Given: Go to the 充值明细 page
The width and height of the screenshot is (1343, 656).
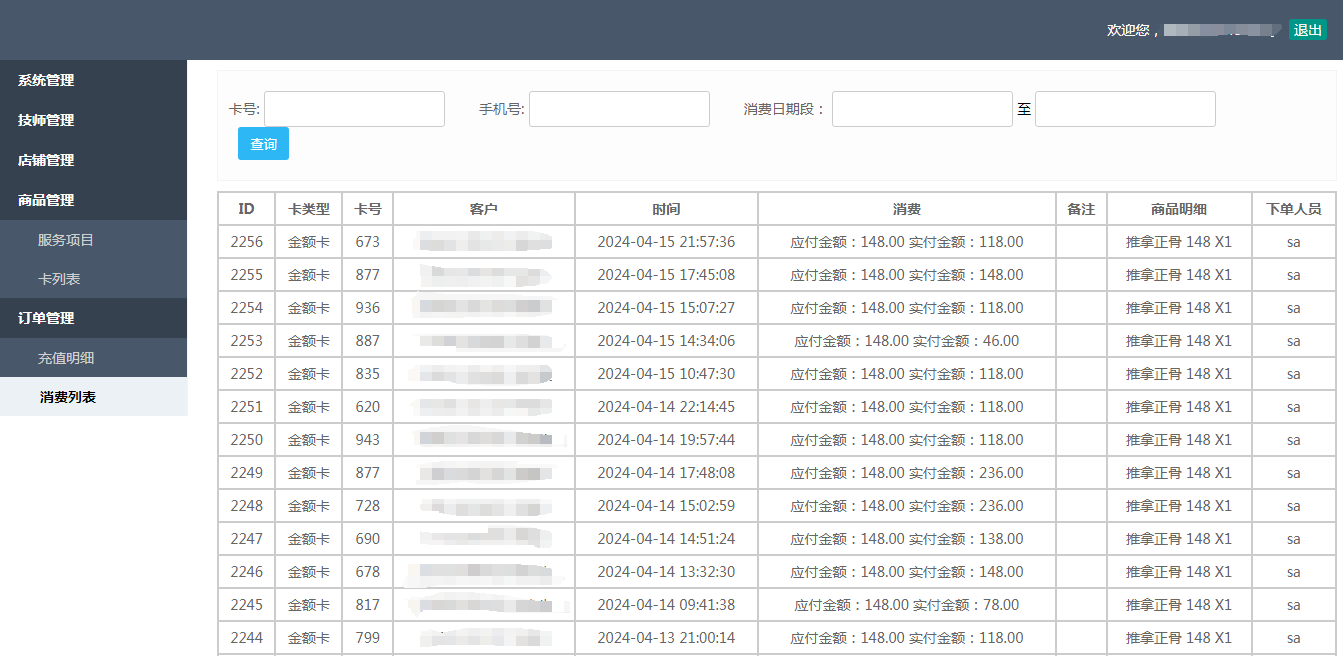Looking at the screenshot, I should [66, 358].
